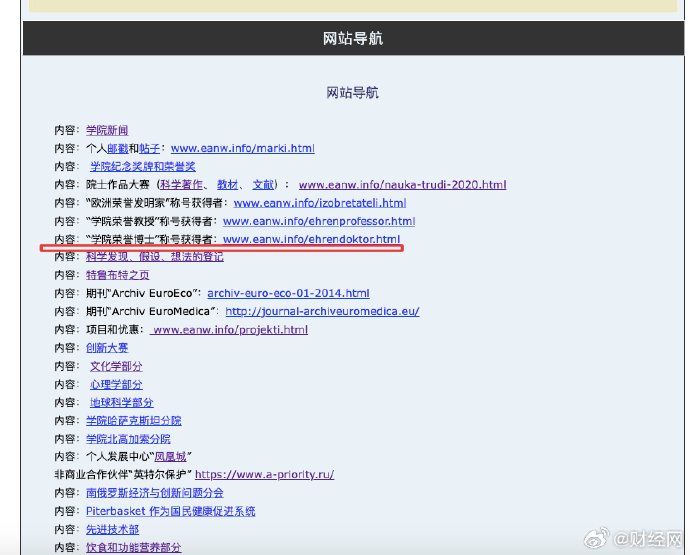Screen dimensions: 690x555
Task: Click the text "学院荣誉博士"称号获得者
Action: pos(151,239)
